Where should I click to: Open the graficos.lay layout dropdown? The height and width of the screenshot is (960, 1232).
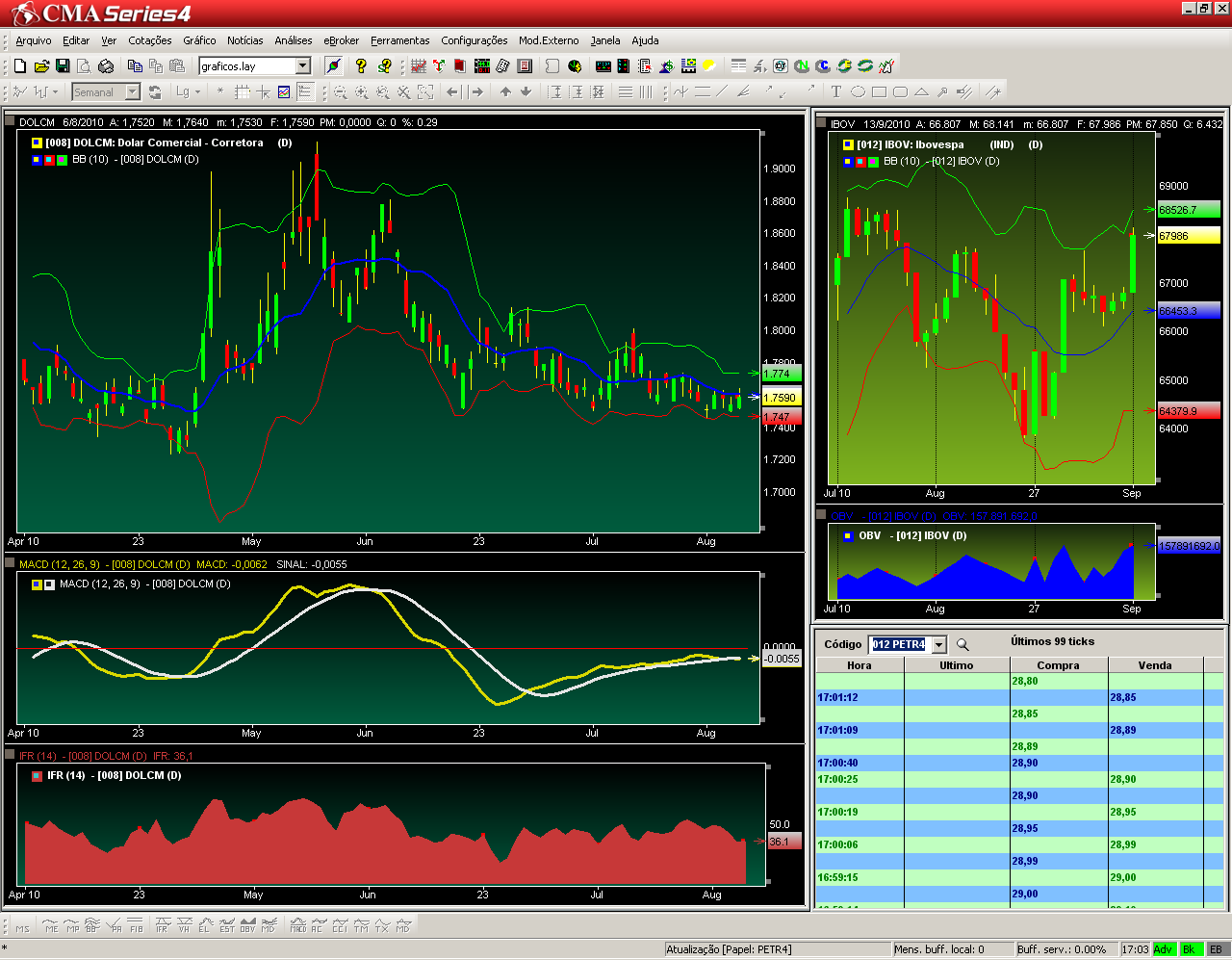tap(303, 65)
